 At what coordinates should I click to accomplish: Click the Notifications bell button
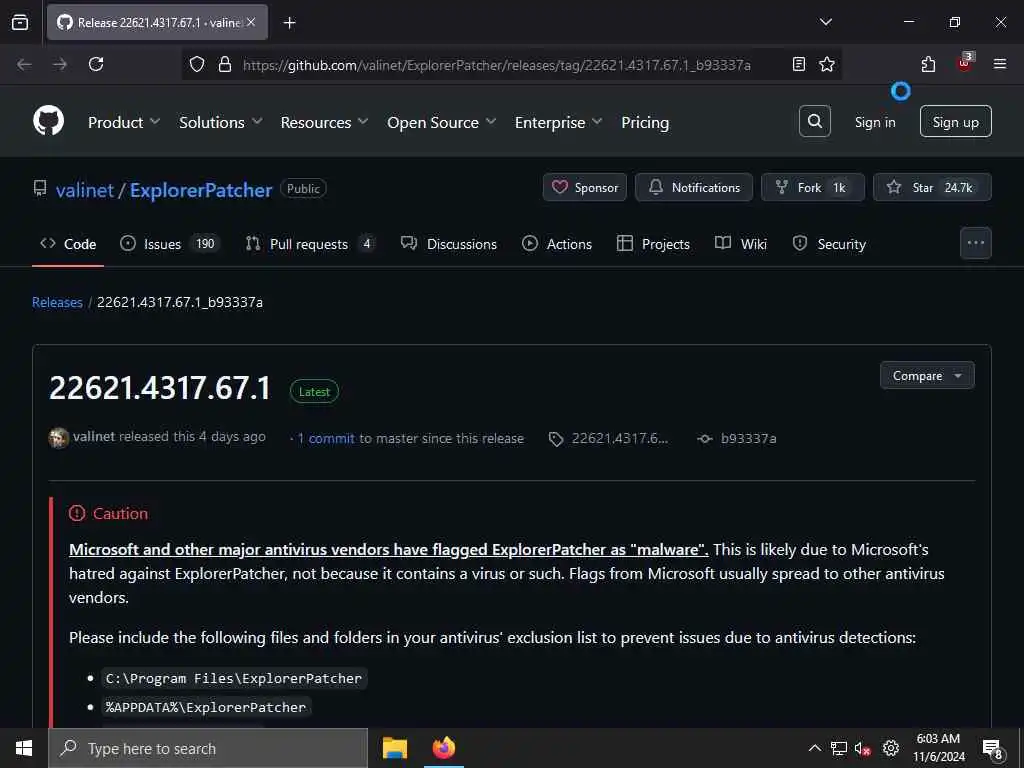694,187
